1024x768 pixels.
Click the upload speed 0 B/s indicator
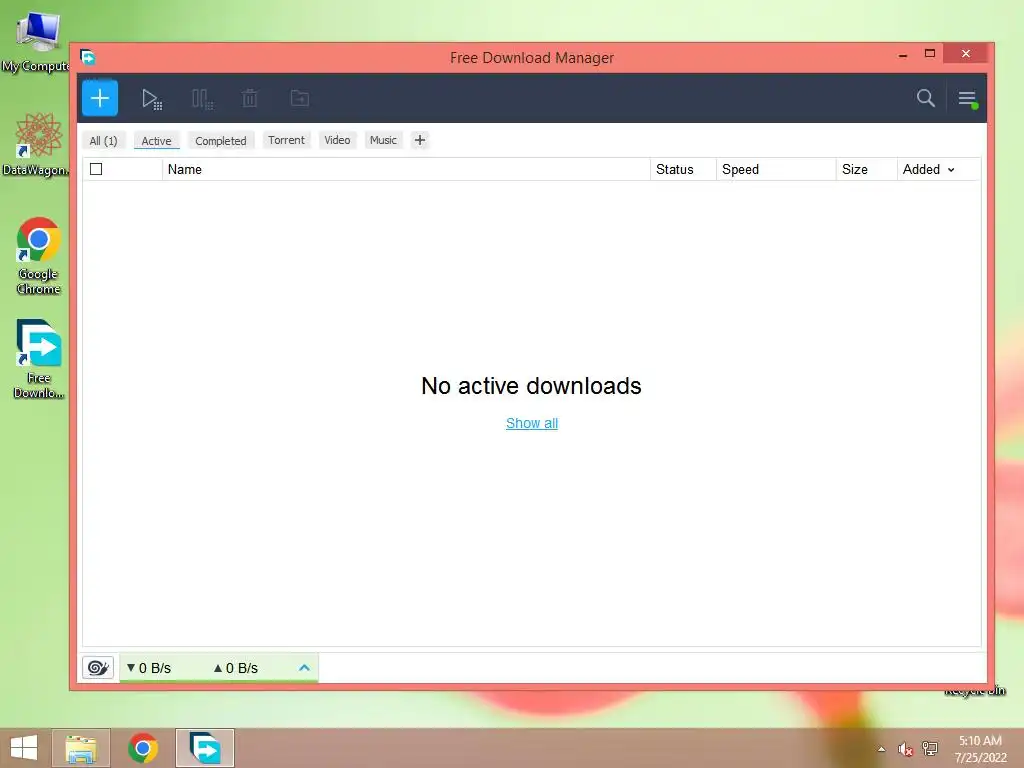point(236,668)
